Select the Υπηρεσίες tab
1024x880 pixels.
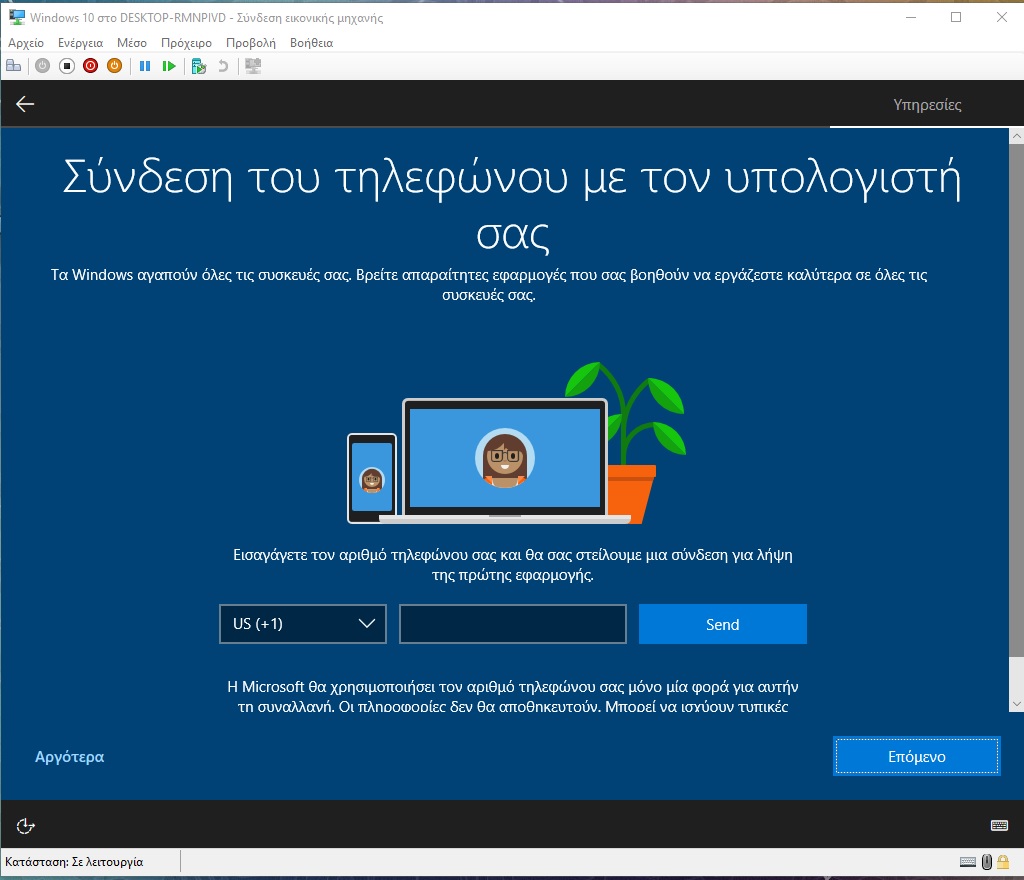[x=927, y=104]
